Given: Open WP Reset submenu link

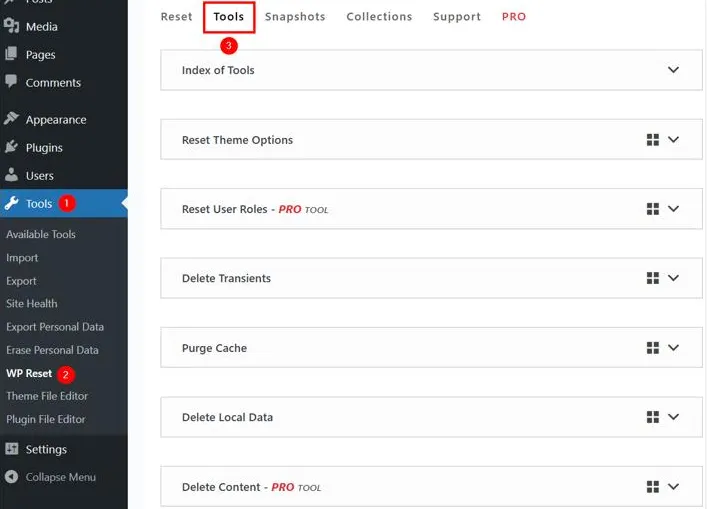Looking at the screenshot, I should click(x=29, y=373).
